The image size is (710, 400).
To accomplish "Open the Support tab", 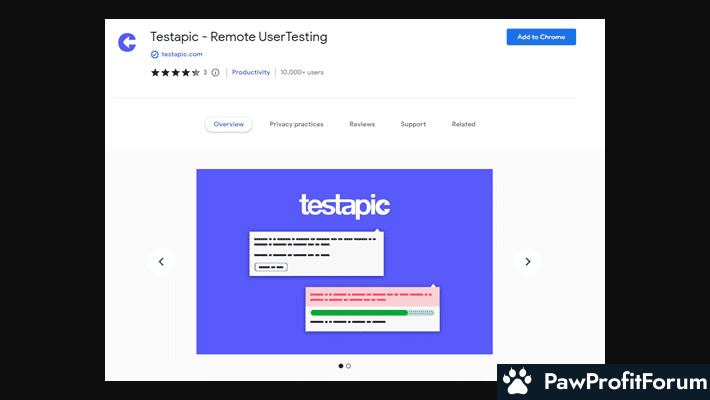I will 413,124.
